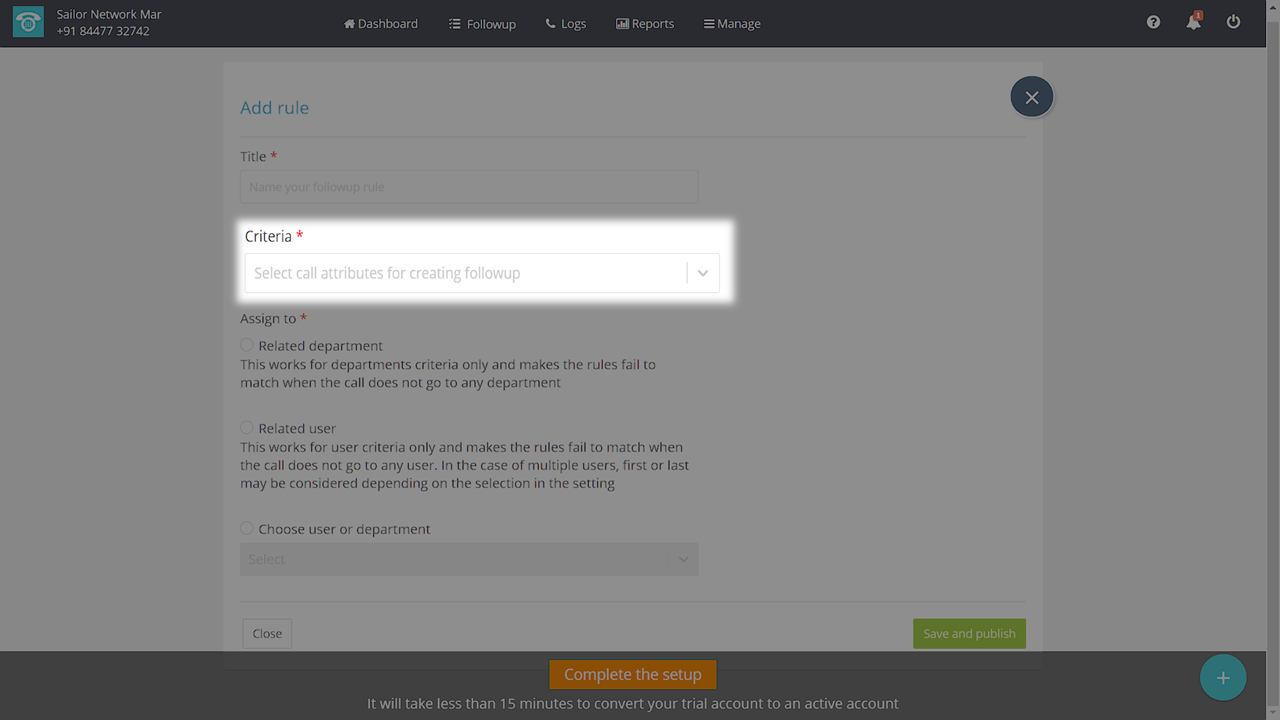
Task: Open the Logs menu
Action: tap(566, 23)
